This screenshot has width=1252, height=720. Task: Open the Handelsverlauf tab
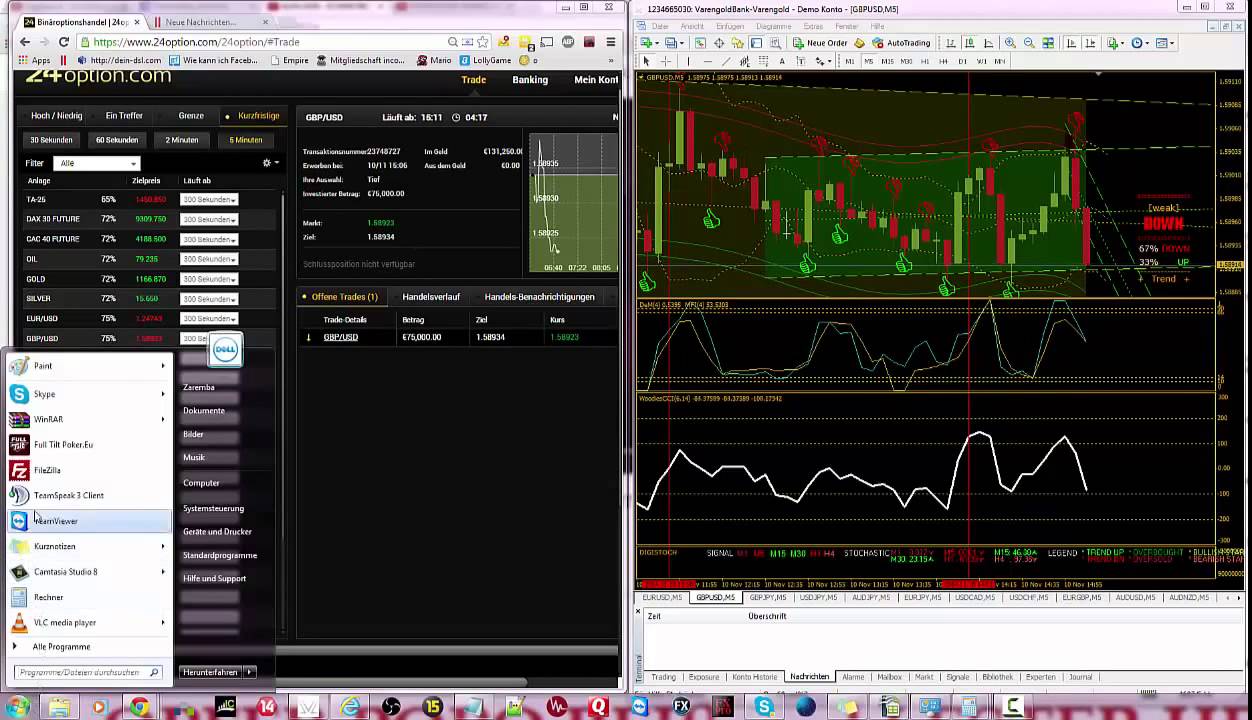pyautogui.click(x=431, y=297)
